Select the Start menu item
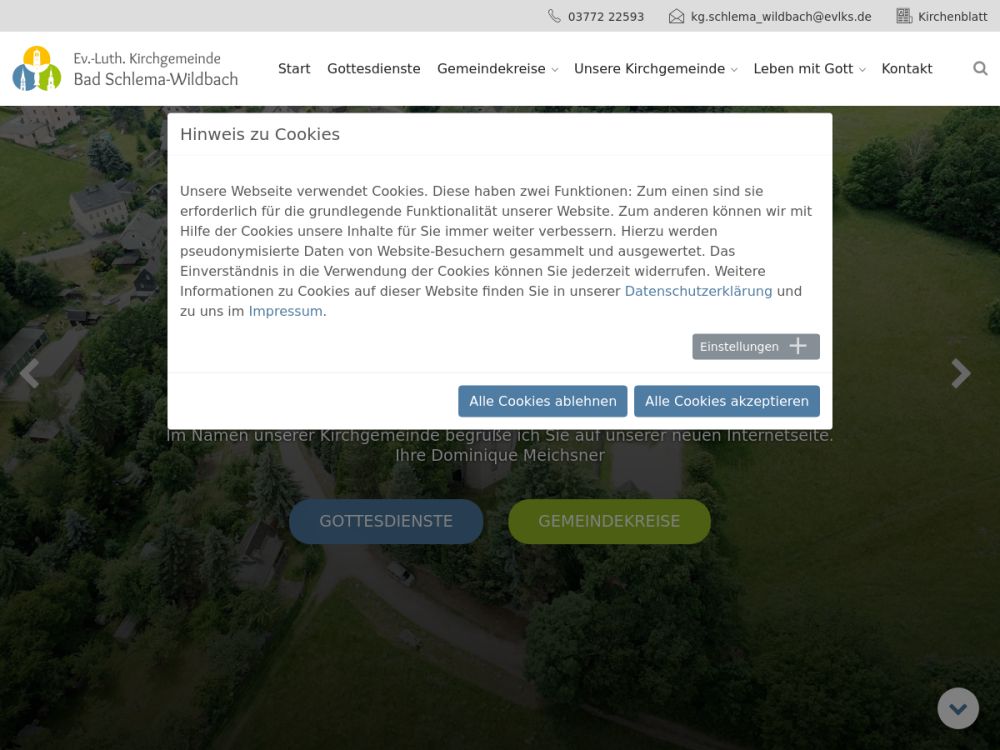 coord(294,69)
